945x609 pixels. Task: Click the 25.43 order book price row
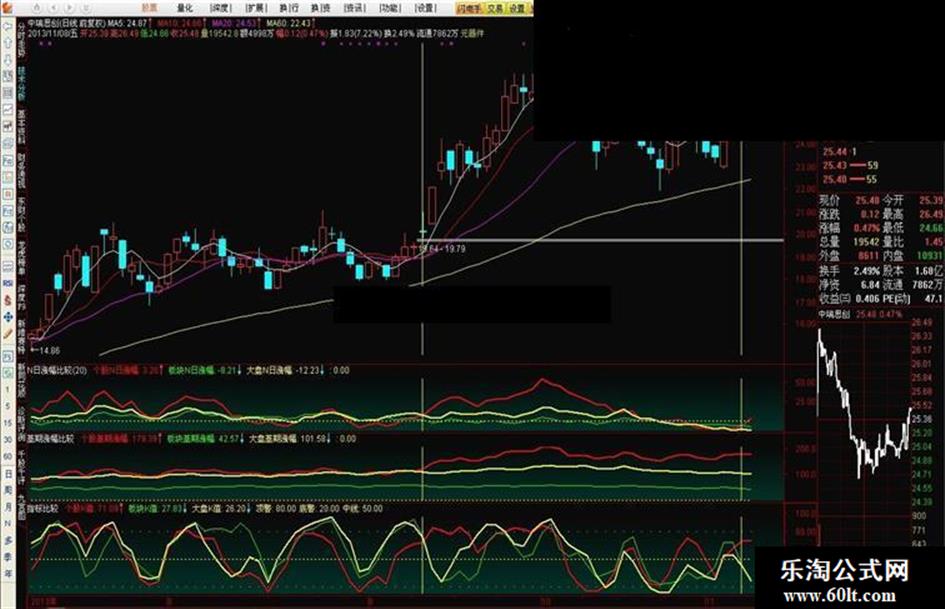[850, 165]
